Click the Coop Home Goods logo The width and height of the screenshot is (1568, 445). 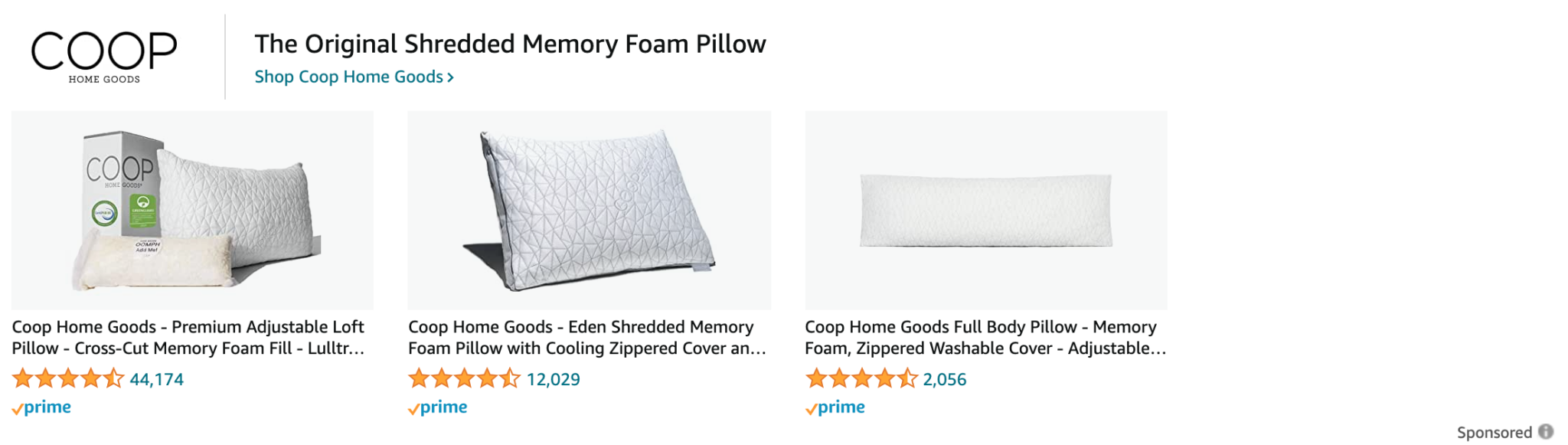click(x=104, y=57)
